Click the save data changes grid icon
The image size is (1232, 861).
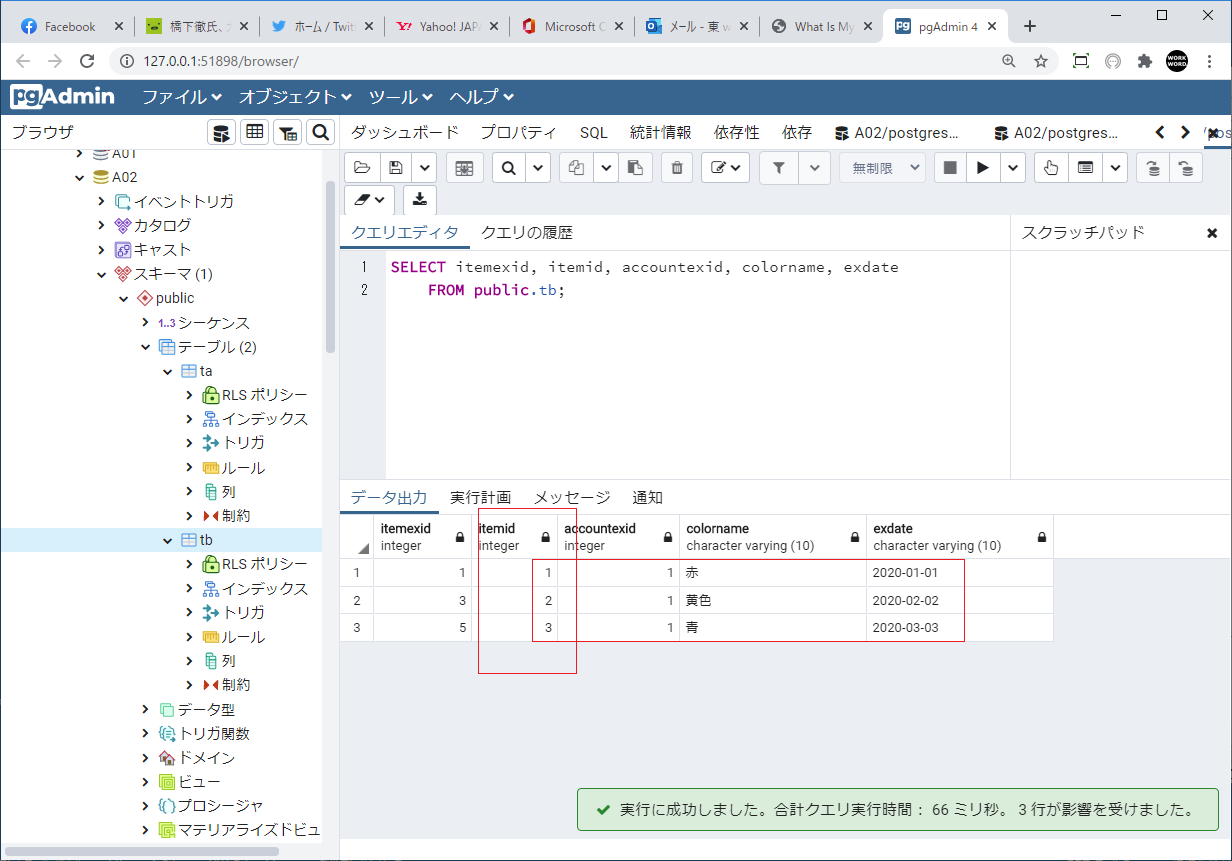coord(464,168)
